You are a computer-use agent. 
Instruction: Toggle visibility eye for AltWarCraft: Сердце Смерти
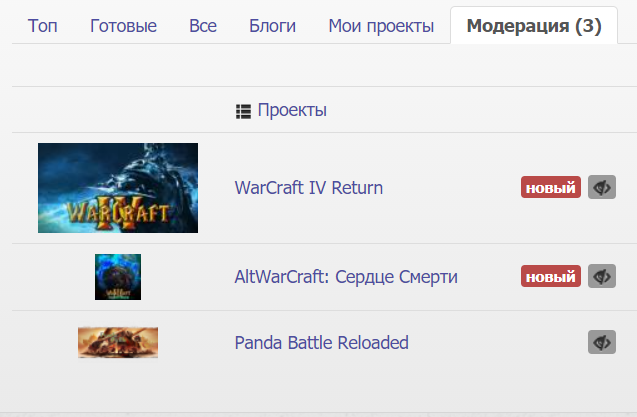tap(602, 276)
